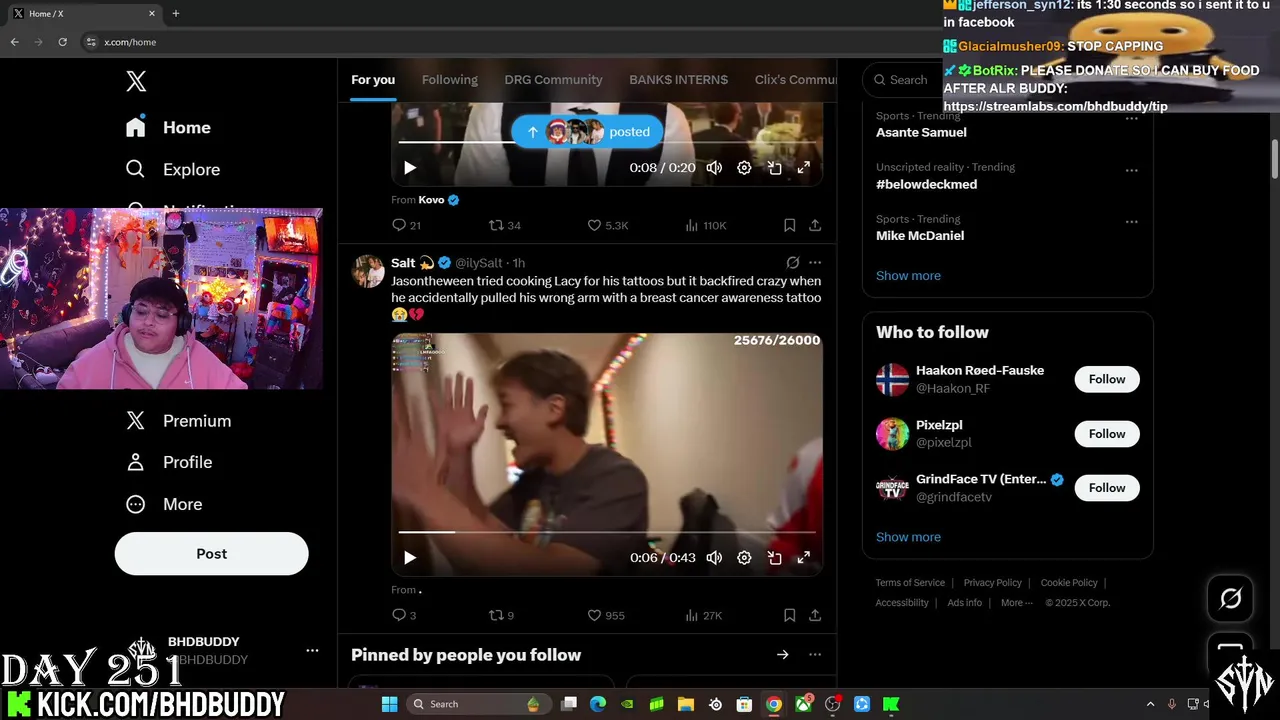Like Salt's post with 955 likes
Screen dimensions: 1280x720
[605, 615]
